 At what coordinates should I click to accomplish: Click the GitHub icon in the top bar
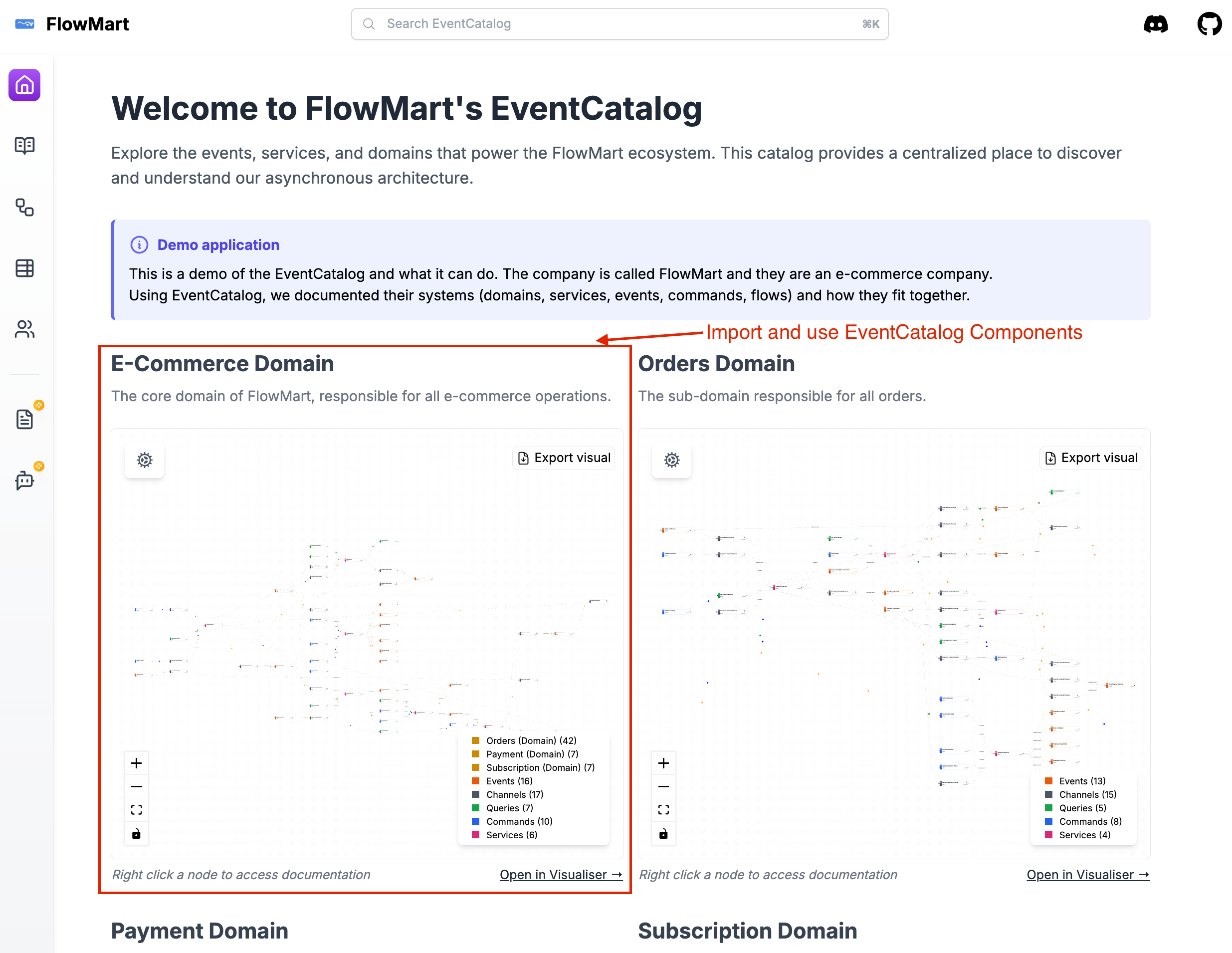click(1209, 23)
